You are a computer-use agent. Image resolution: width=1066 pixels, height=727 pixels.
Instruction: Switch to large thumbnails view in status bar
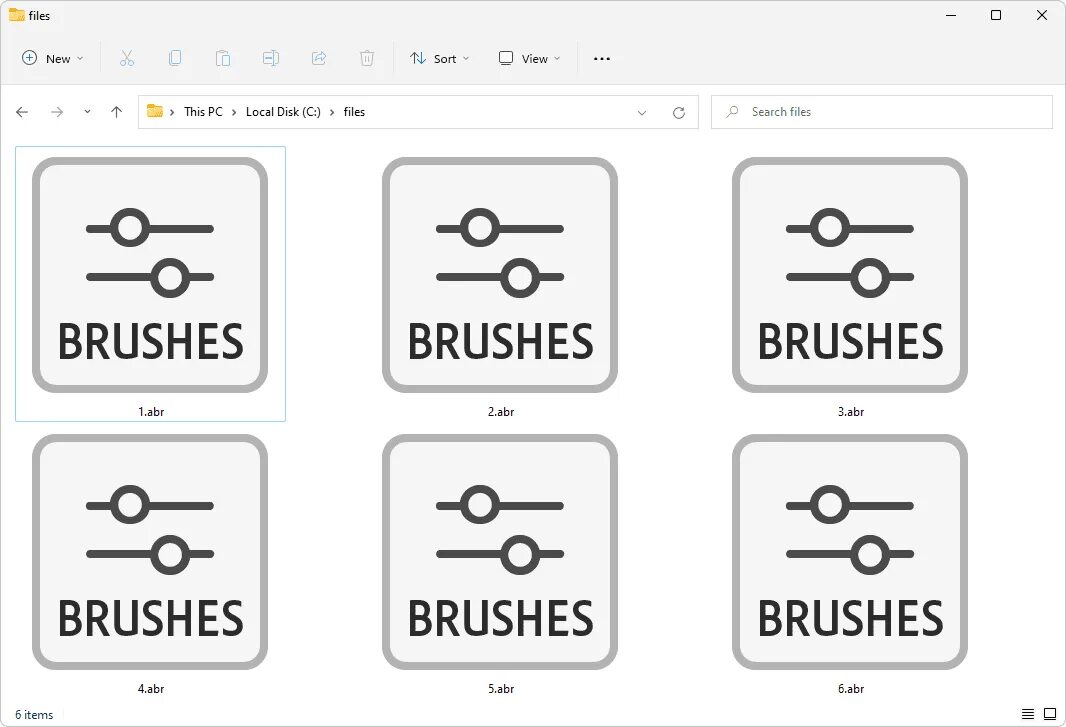click(x=1050, y=714)
